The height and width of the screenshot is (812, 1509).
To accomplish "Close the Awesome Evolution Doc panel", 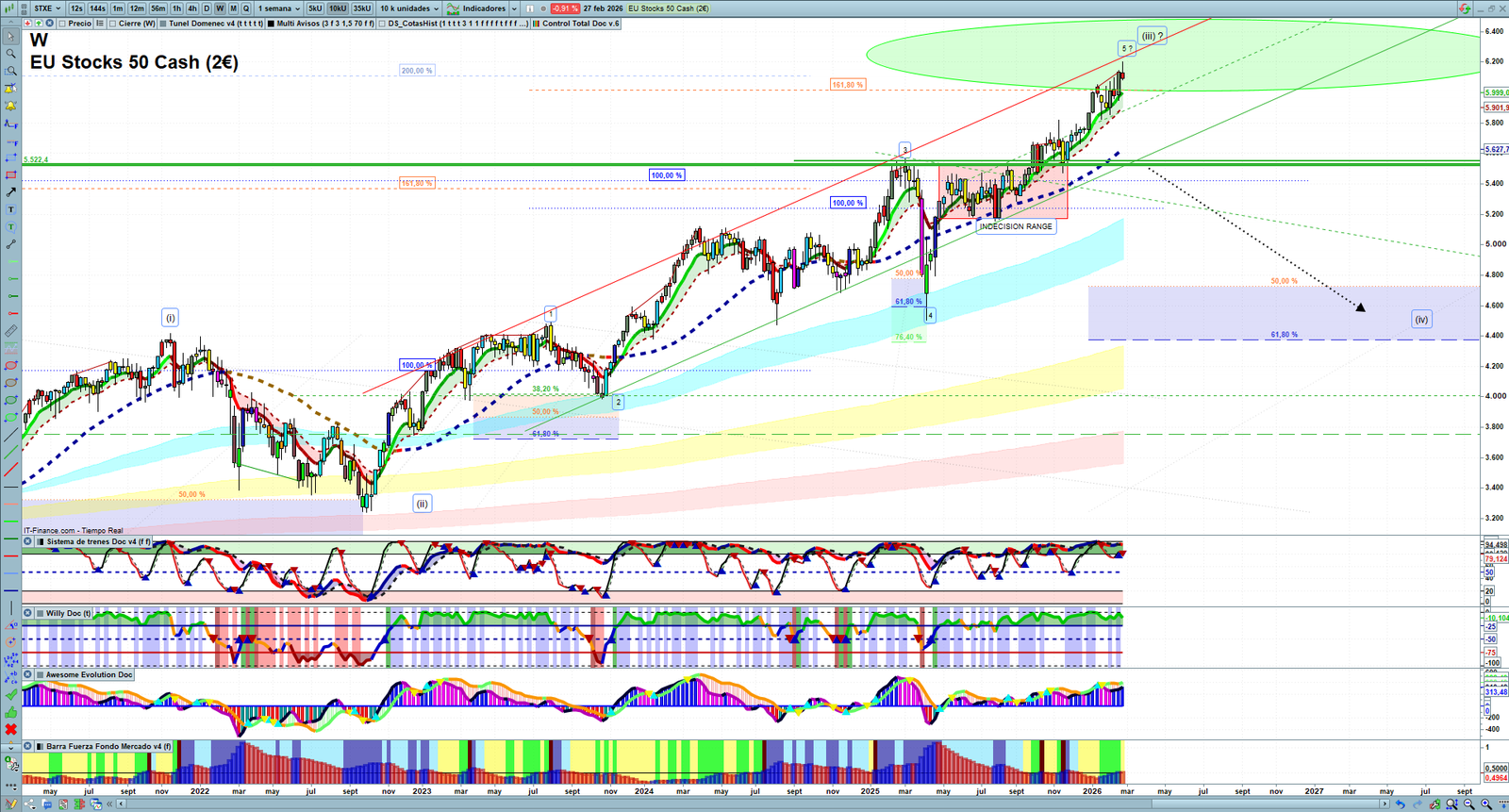I will pyautogui.click(x=28, y=674).
